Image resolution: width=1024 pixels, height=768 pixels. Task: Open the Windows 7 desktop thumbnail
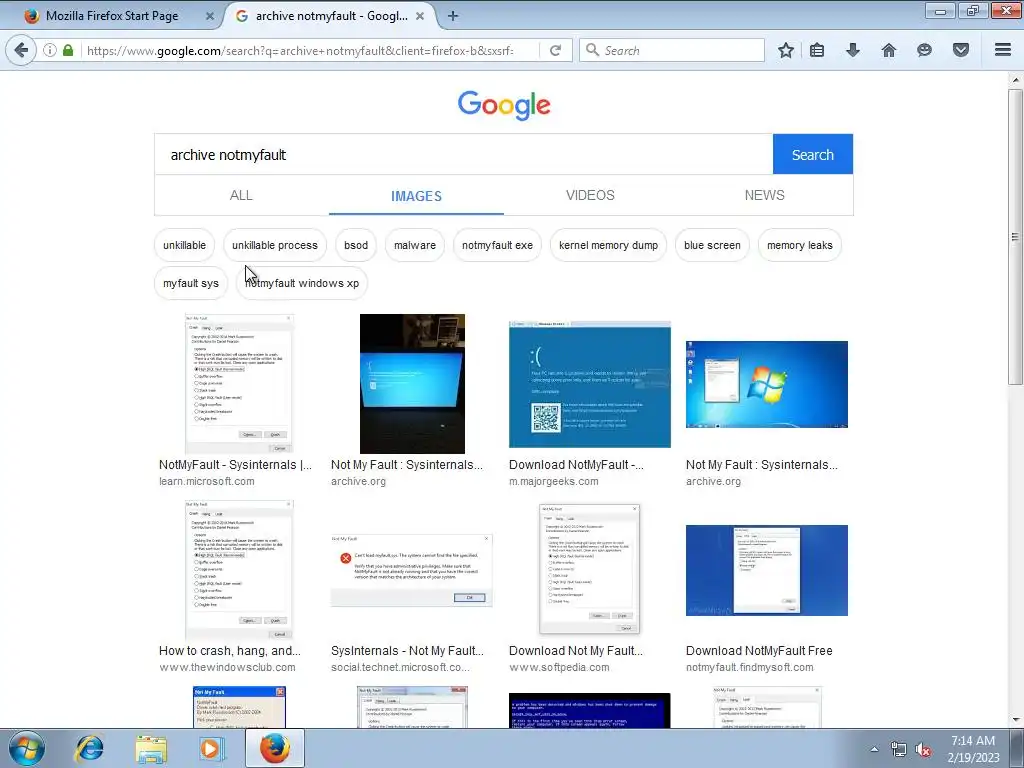click(767, 384)
